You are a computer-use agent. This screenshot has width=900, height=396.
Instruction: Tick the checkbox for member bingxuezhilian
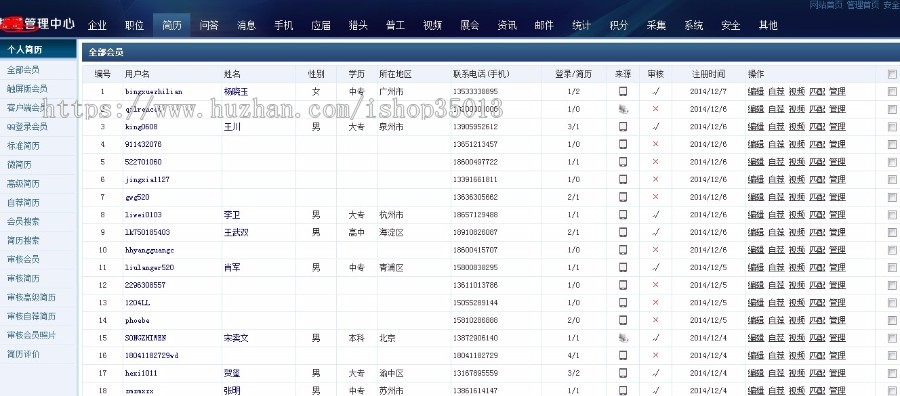point(892,91)
